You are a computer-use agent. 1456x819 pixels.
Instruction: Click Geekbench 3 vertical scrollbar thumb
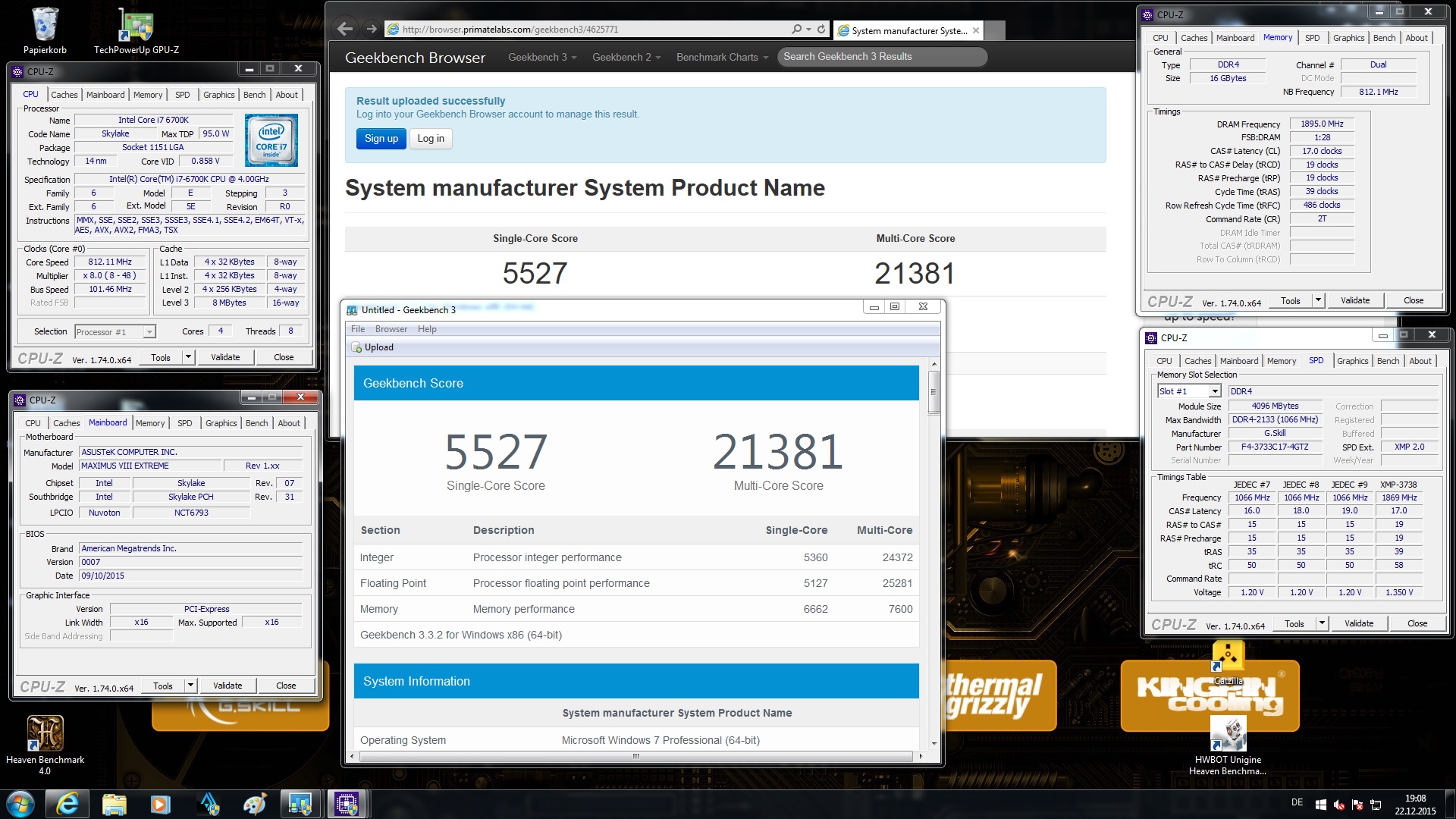[934, 392]
